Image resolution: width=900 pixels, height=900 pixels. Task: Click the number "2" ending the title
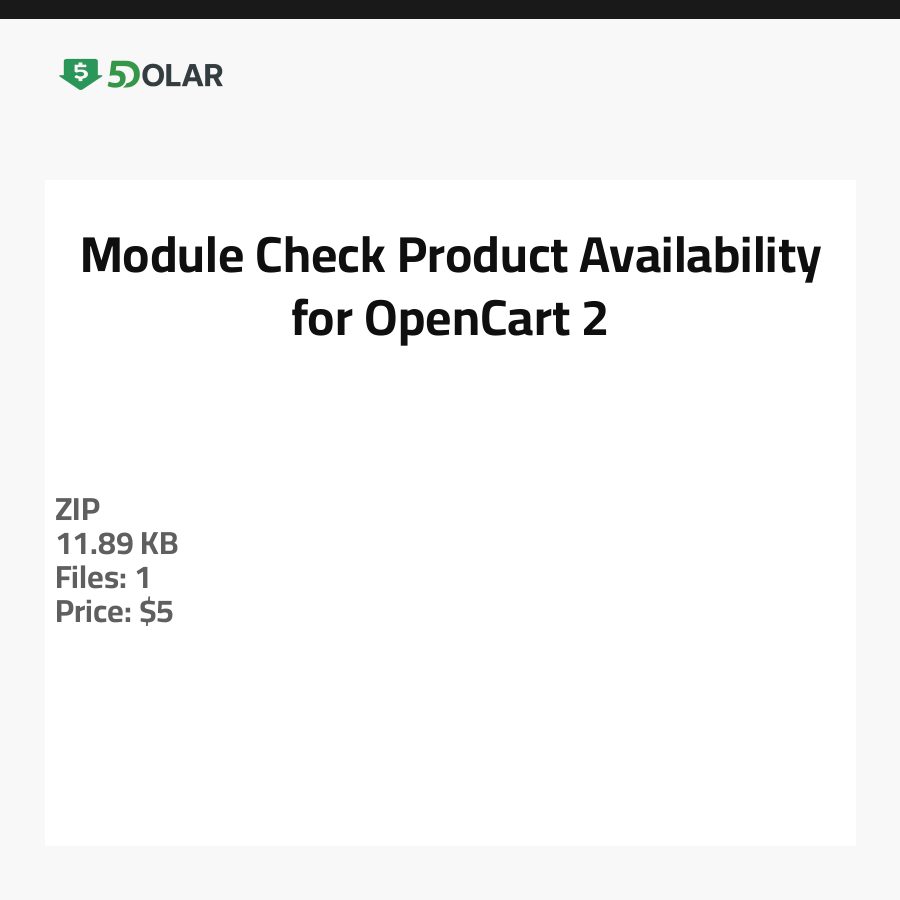point(594,320)
